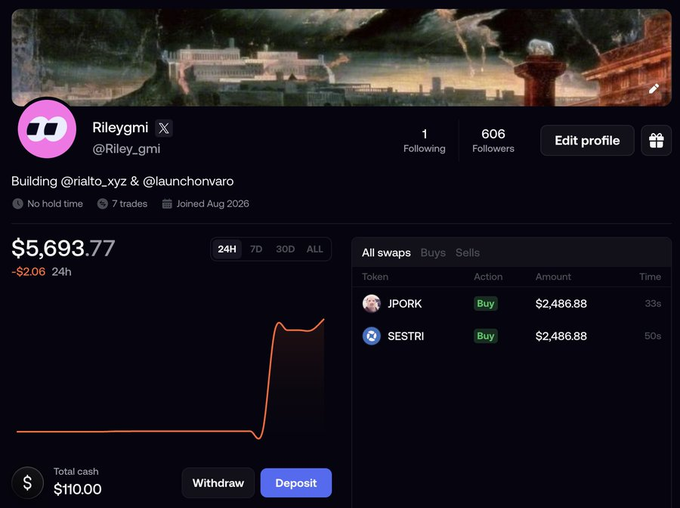Image resolution: width=680 pixels, height=508 pixels.
Task: Click the Buy badge in SESTRI row
Action: 485,336
